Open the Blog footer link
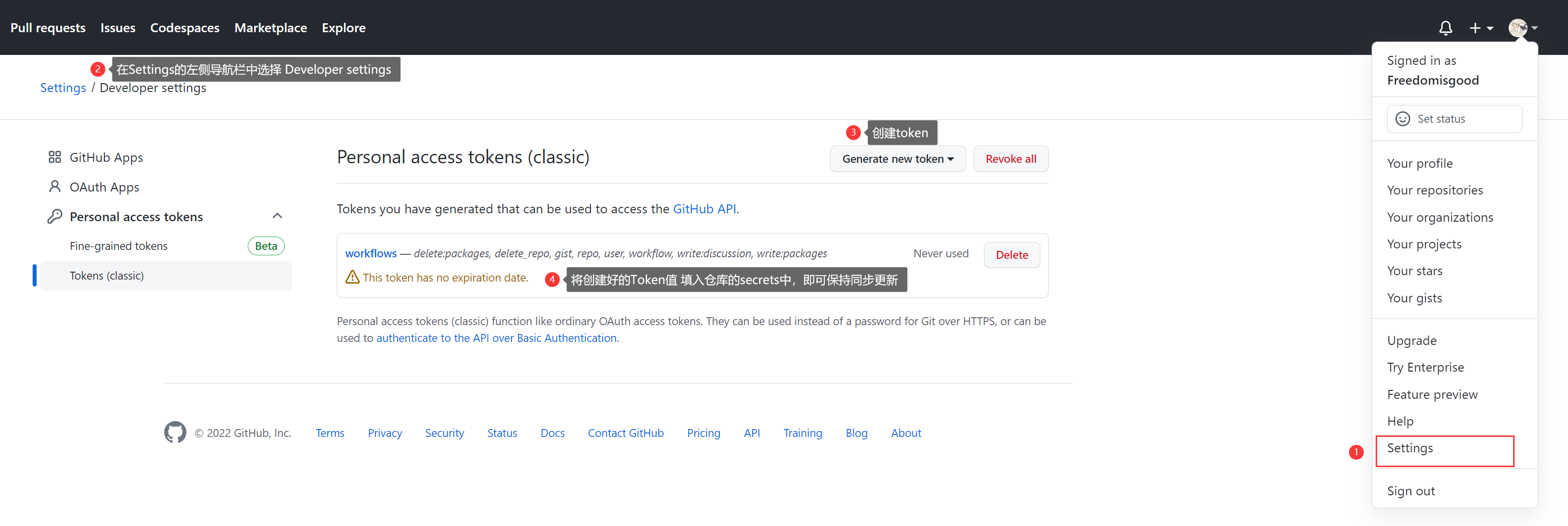 click(x=856, y=433)
